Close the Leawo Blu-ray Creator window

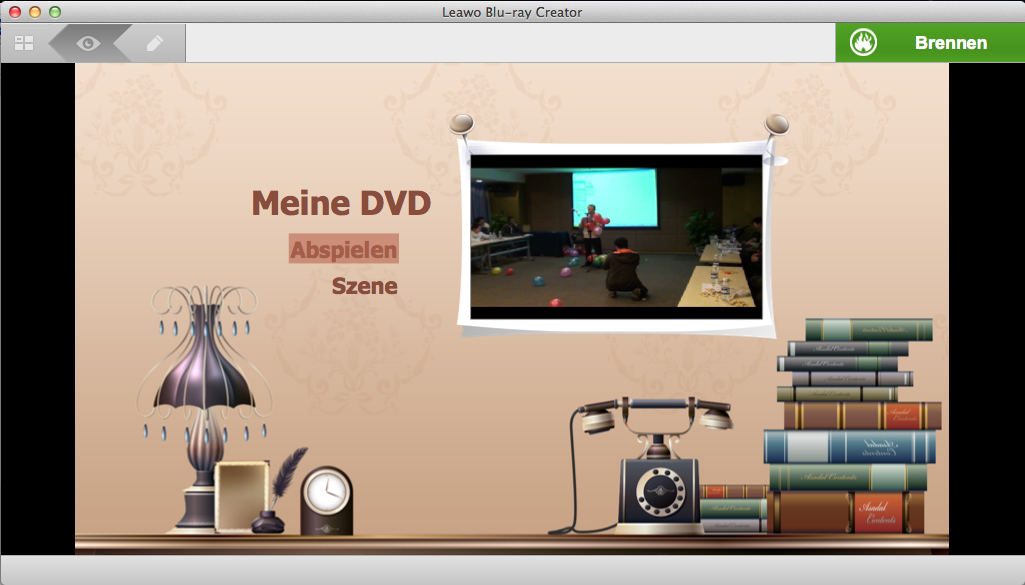15,12
